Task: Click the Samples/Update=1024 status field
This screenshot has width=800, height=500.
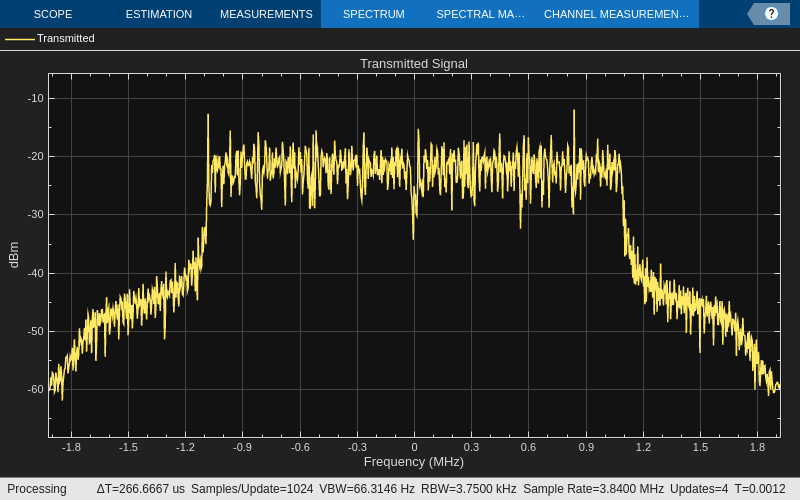Action: tap(252, 489)
